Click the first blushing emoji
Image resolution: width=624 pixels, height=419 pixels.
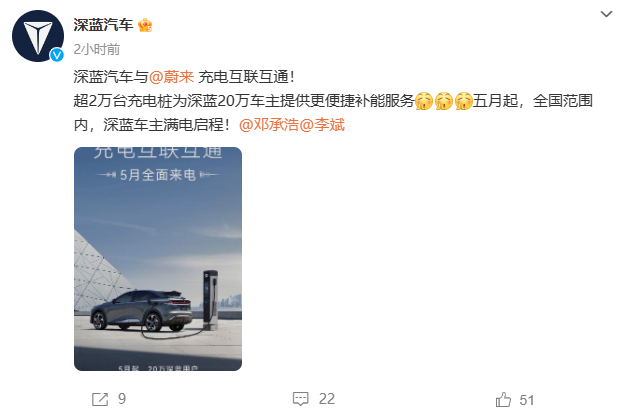424,101
